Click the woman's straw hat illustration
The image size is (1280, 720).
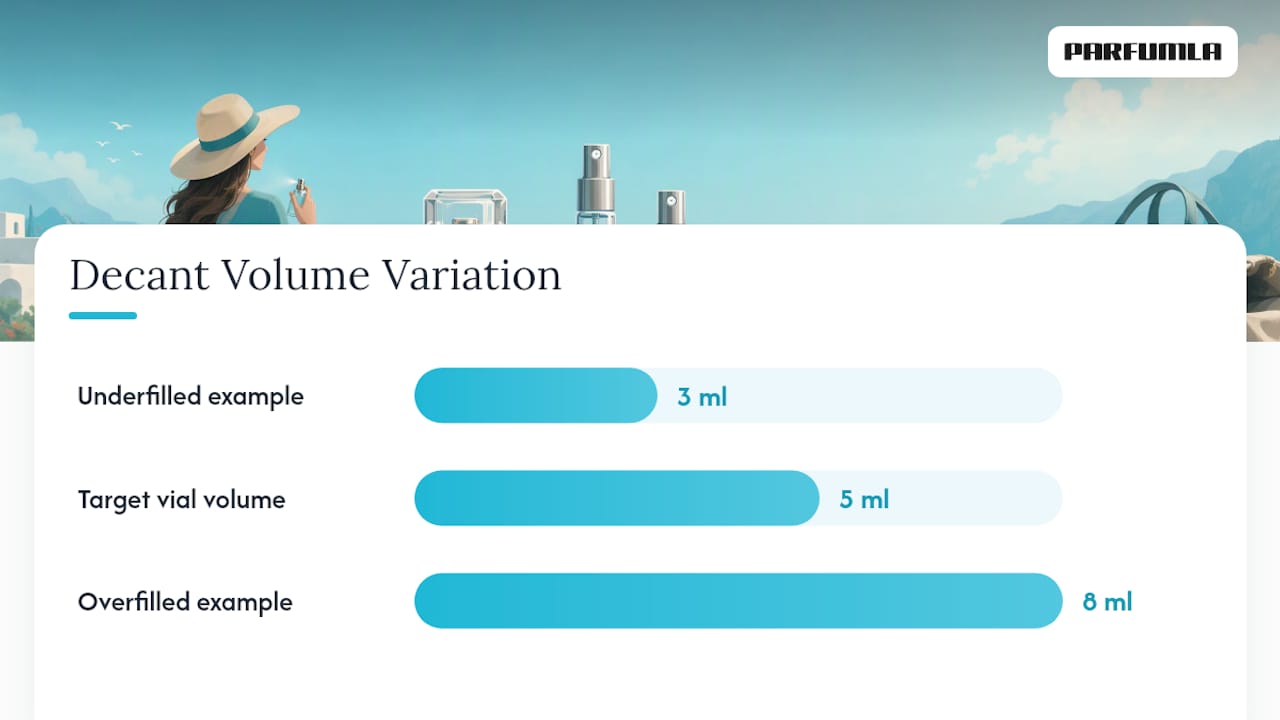pyautogui.click(x=234, y=135)
